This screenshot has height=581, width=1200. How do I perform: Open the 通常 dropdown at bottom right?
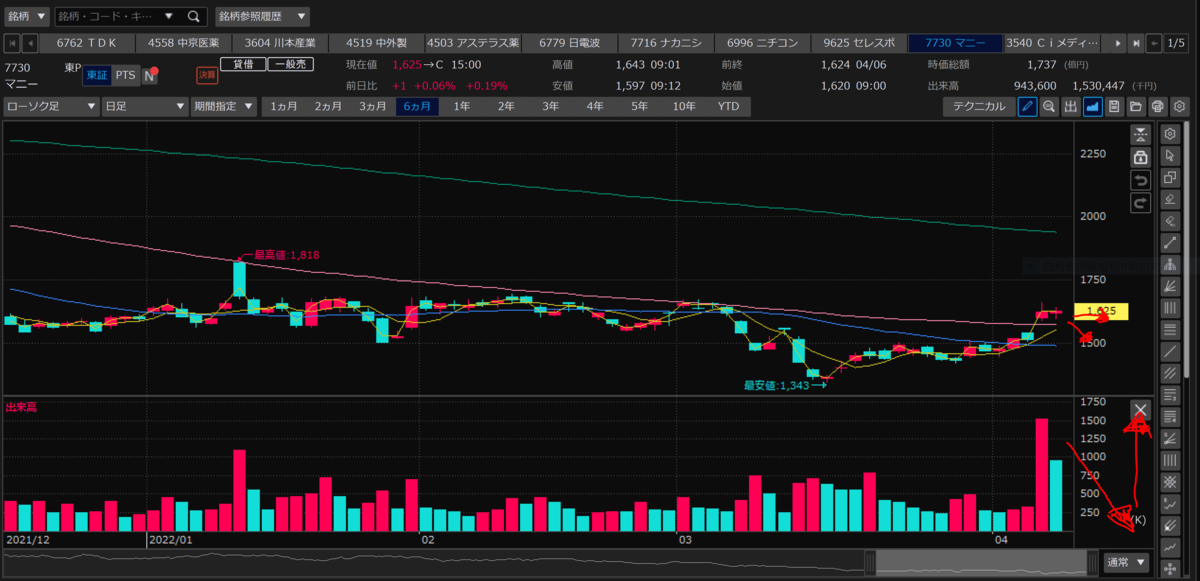1127,562
